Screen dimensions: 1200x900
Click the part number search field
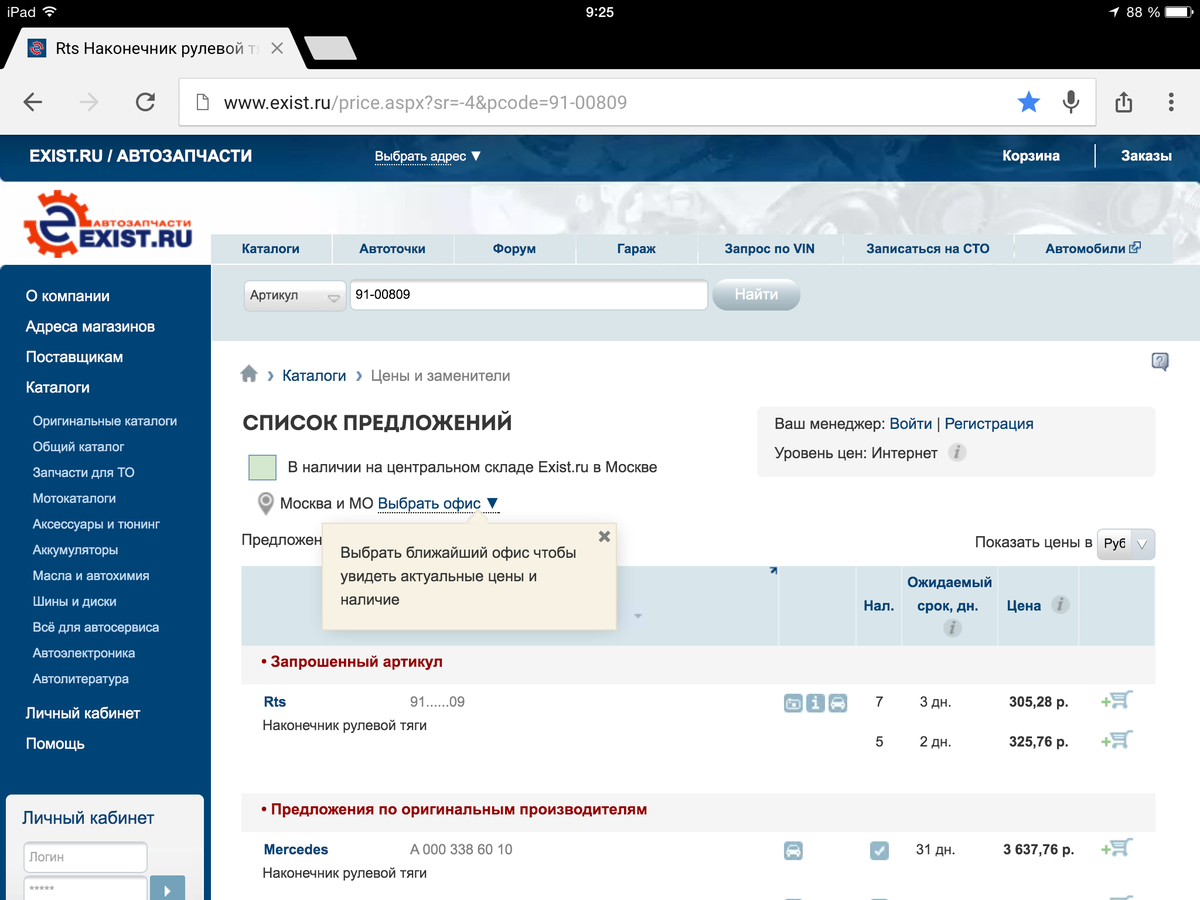coord(528,296)
